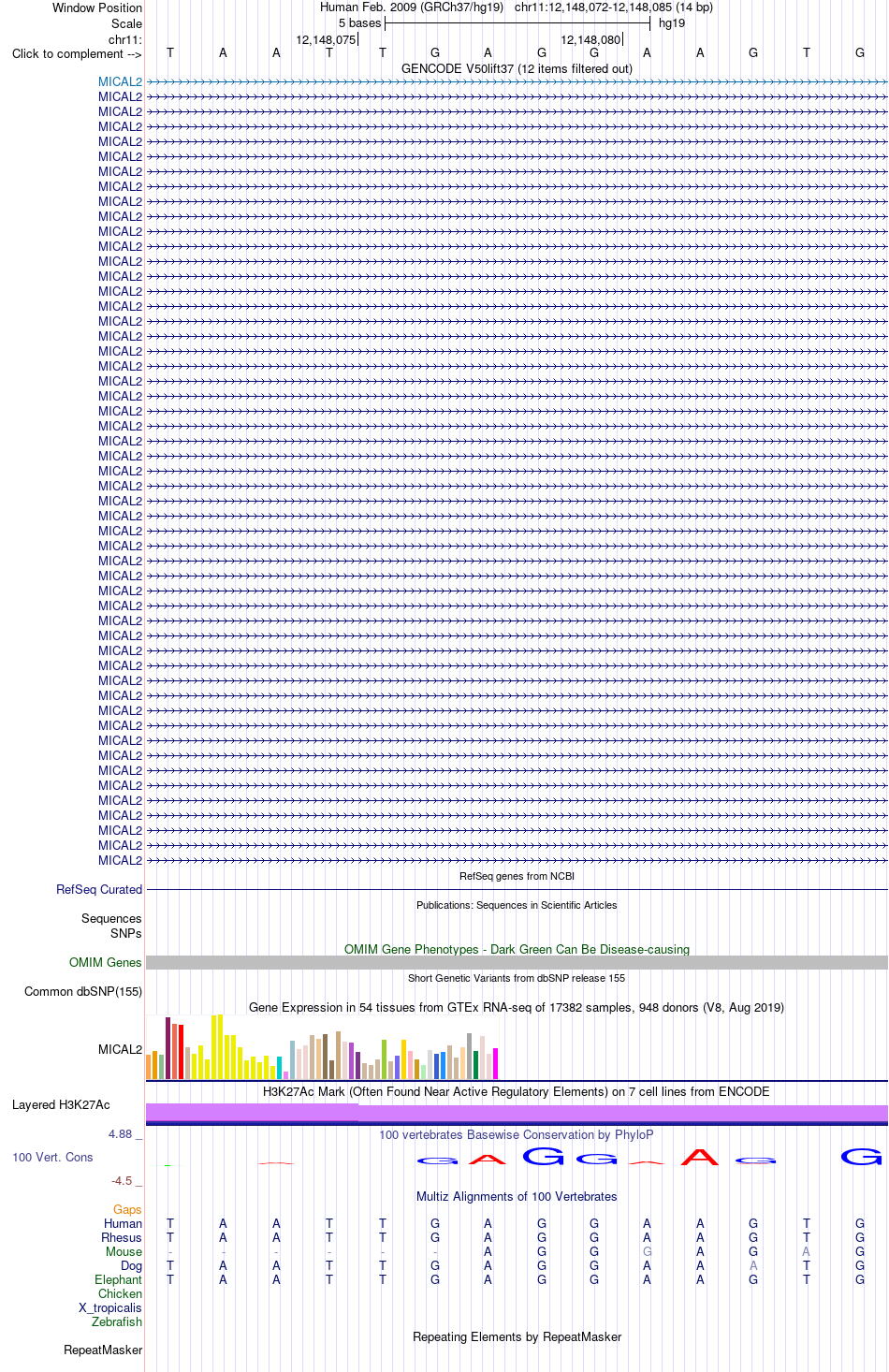The width and height of the screenshot is (889, 1372).
Task: Click 'Short Genetic Variants from dbSNP release 155'
Action: click(x=517, y=978)
